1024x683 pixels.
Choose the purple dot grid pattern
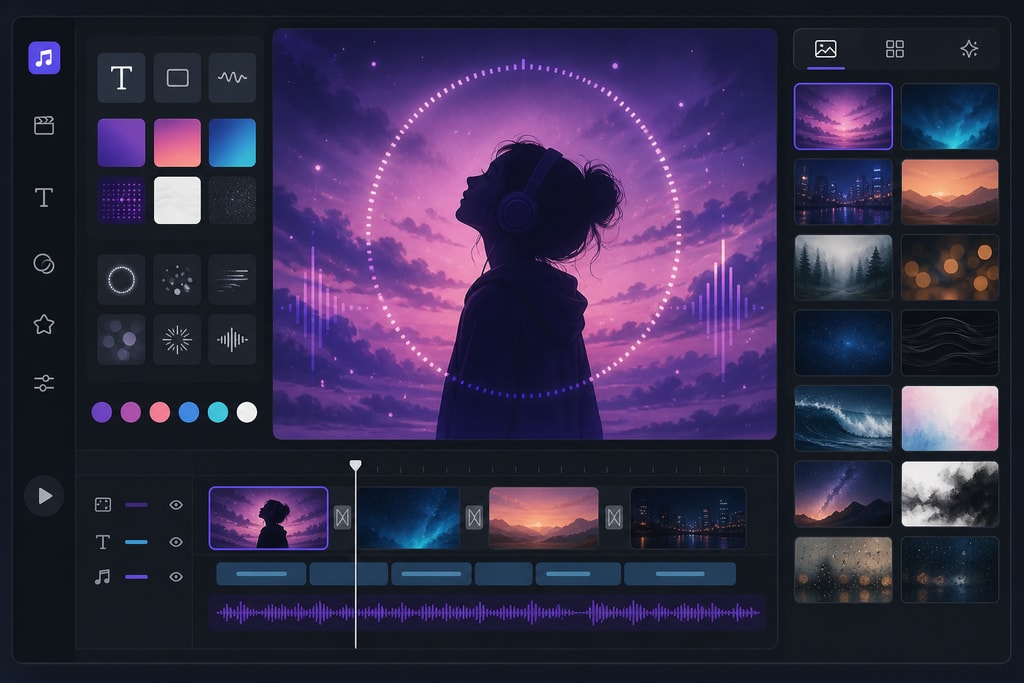(x=121, y=200)
